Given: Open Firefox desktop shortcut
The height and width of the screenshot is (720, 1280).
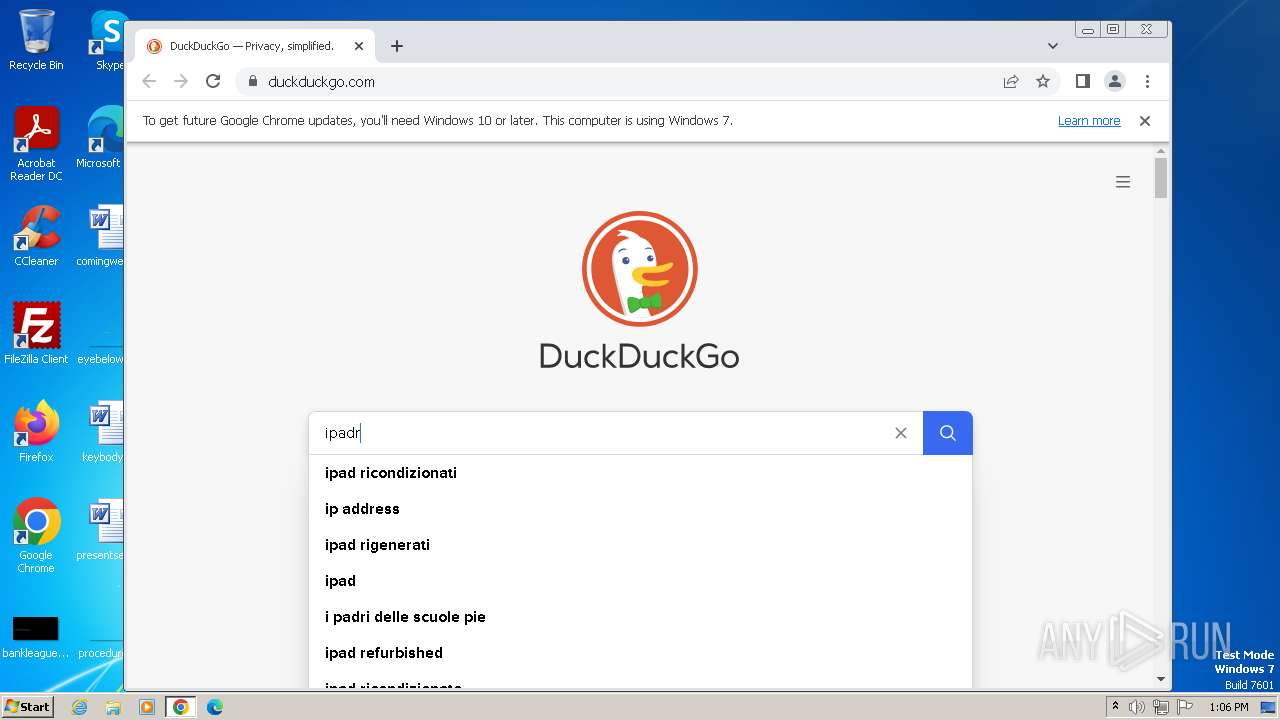Looking at the screenshot, I should tap(36, 432).
